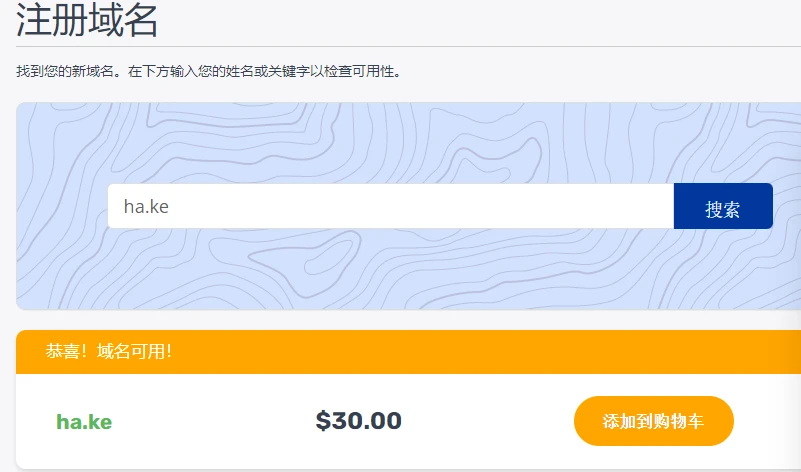Image resolution: width=801 pixels, height=472 pixels.
Task: Submit the domain lookup with 搜索
Action: [x=723, y=207]
